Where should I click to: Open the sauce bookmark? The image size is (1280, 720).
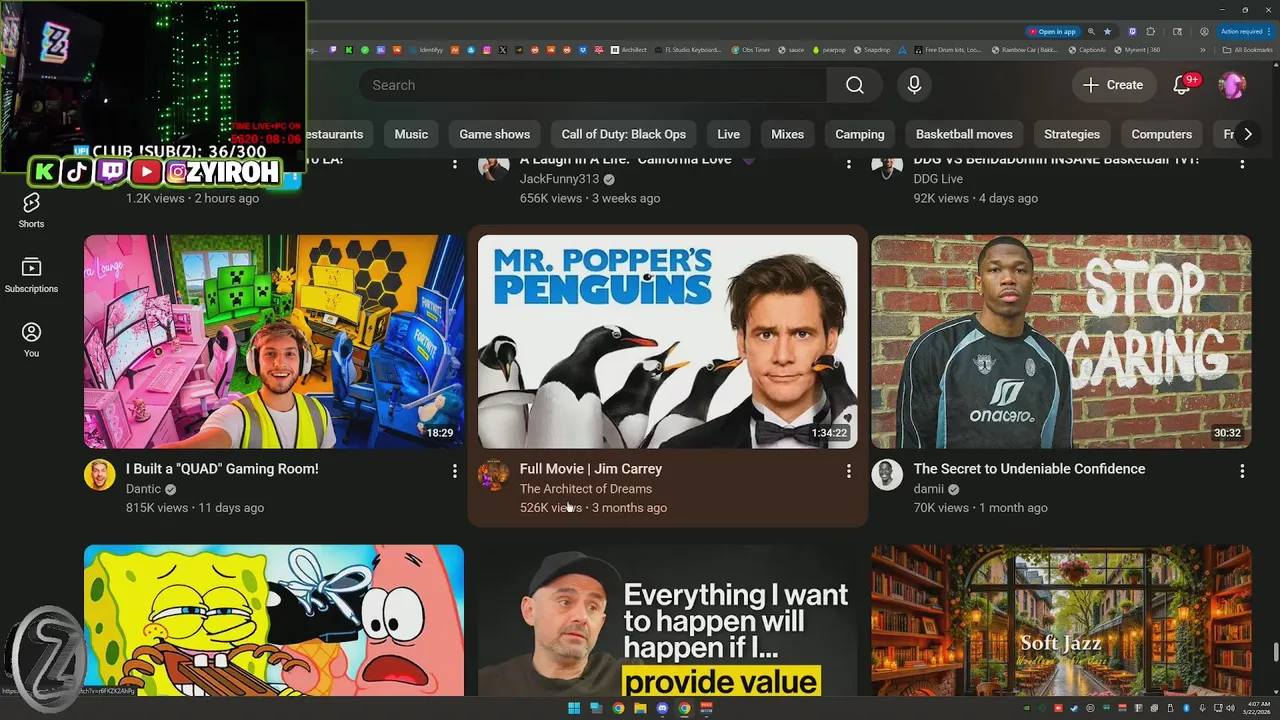tap(790, 50)
